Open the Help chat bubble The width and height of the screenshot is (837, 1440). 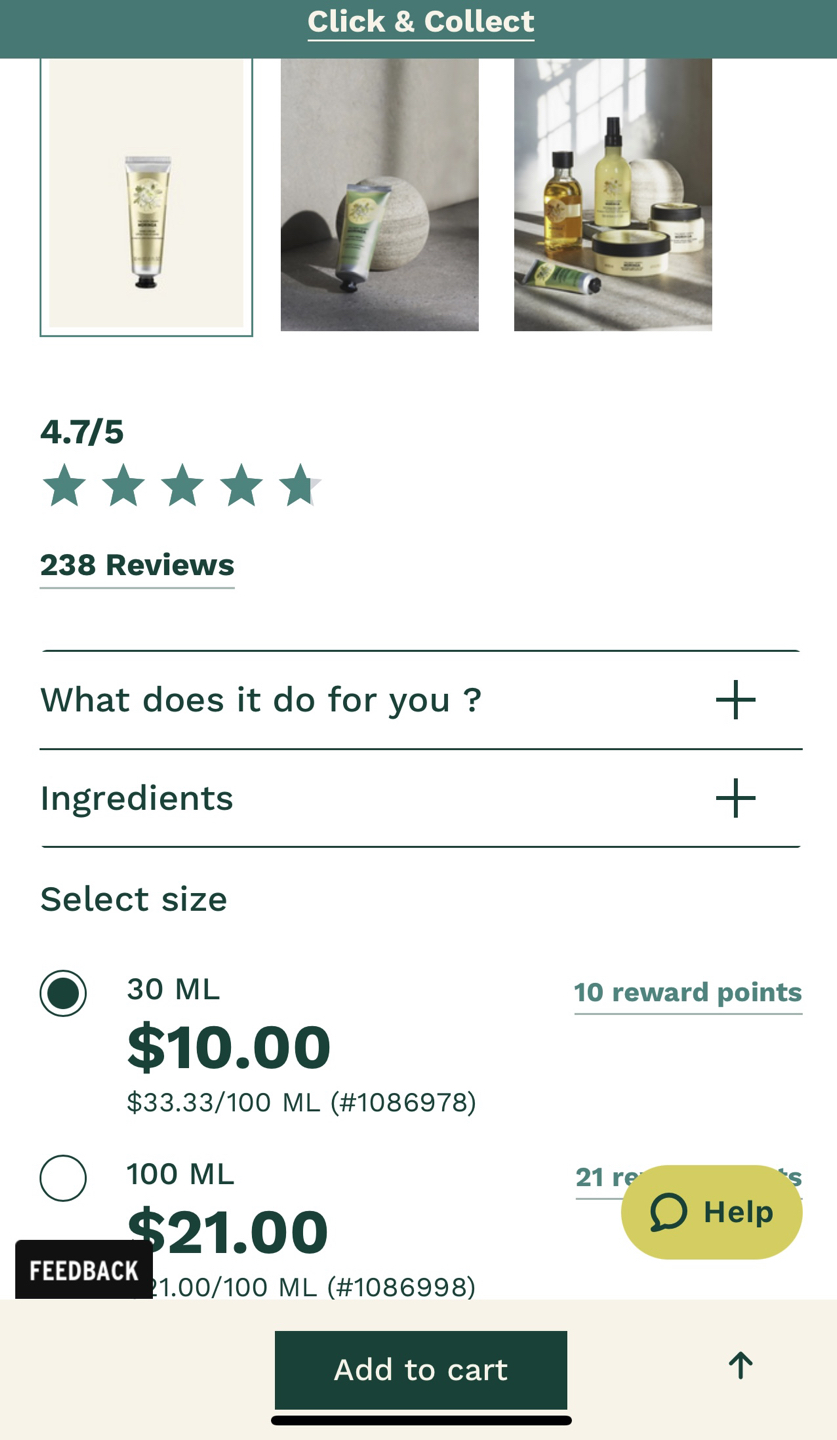(x=711, y=1212)
